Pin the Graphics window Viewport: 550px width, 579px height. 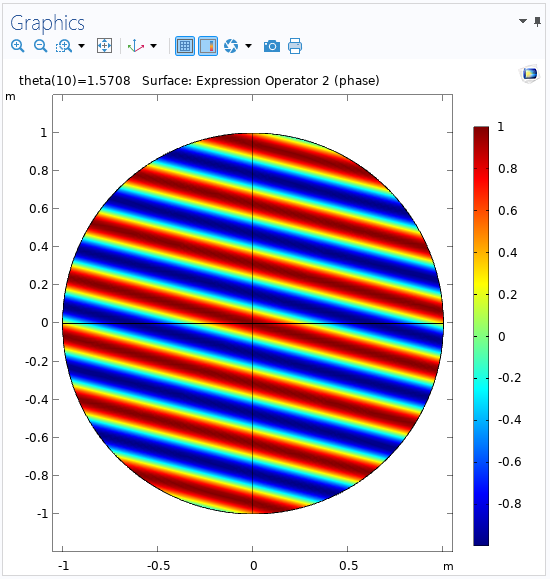pos(537,22)
